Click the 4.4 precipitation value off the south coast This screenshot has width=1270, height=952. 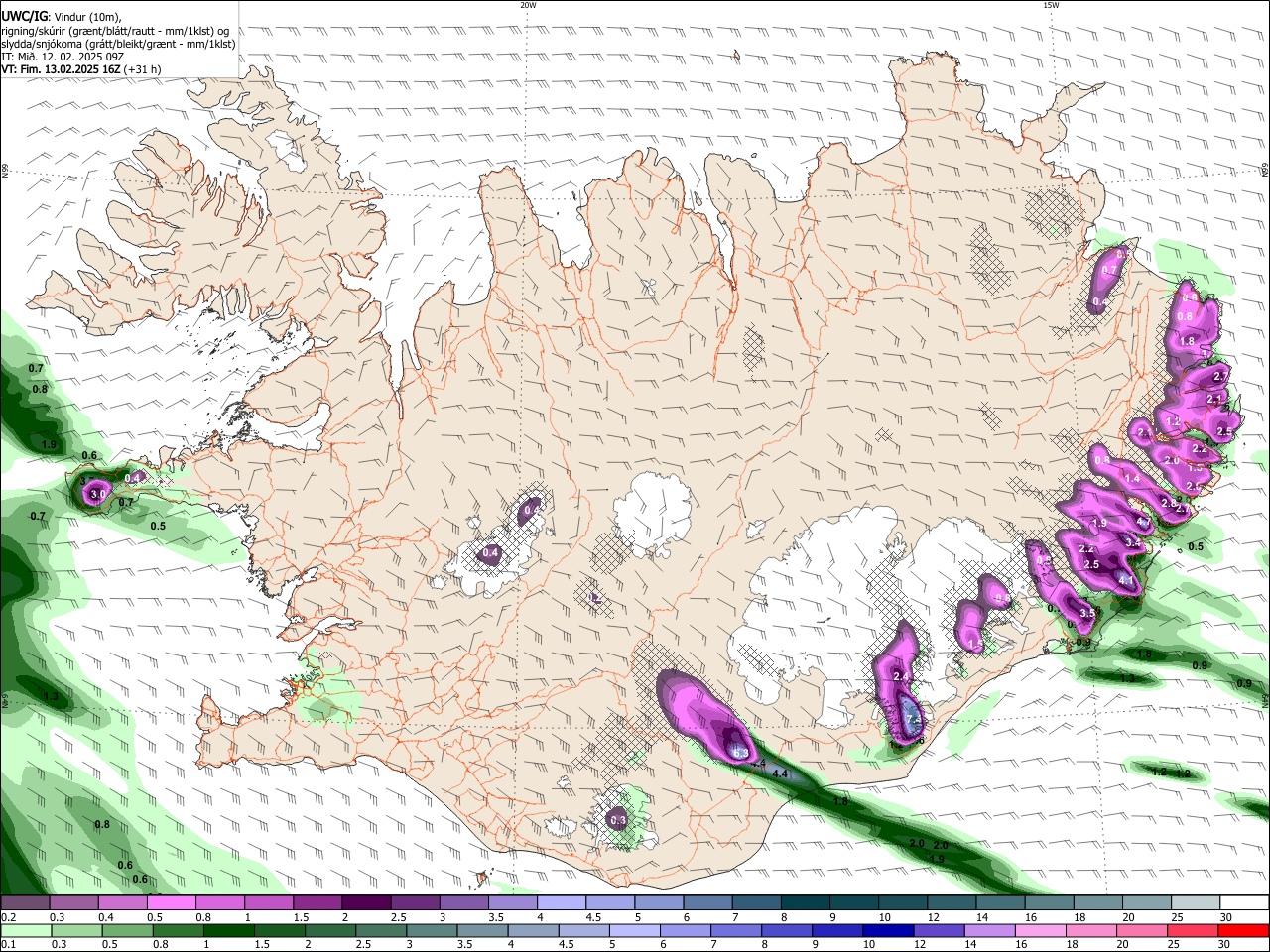tap(780, 773)
